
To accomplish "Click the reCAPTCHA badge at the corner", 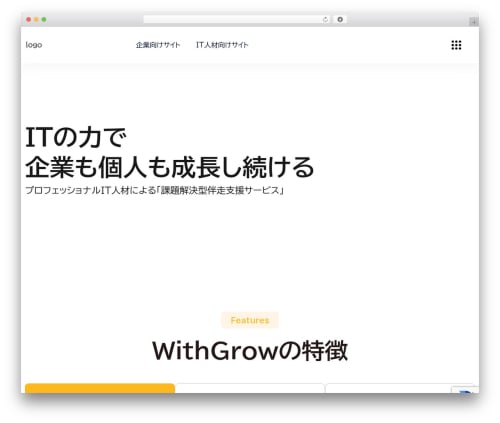I will pos(465,390).
